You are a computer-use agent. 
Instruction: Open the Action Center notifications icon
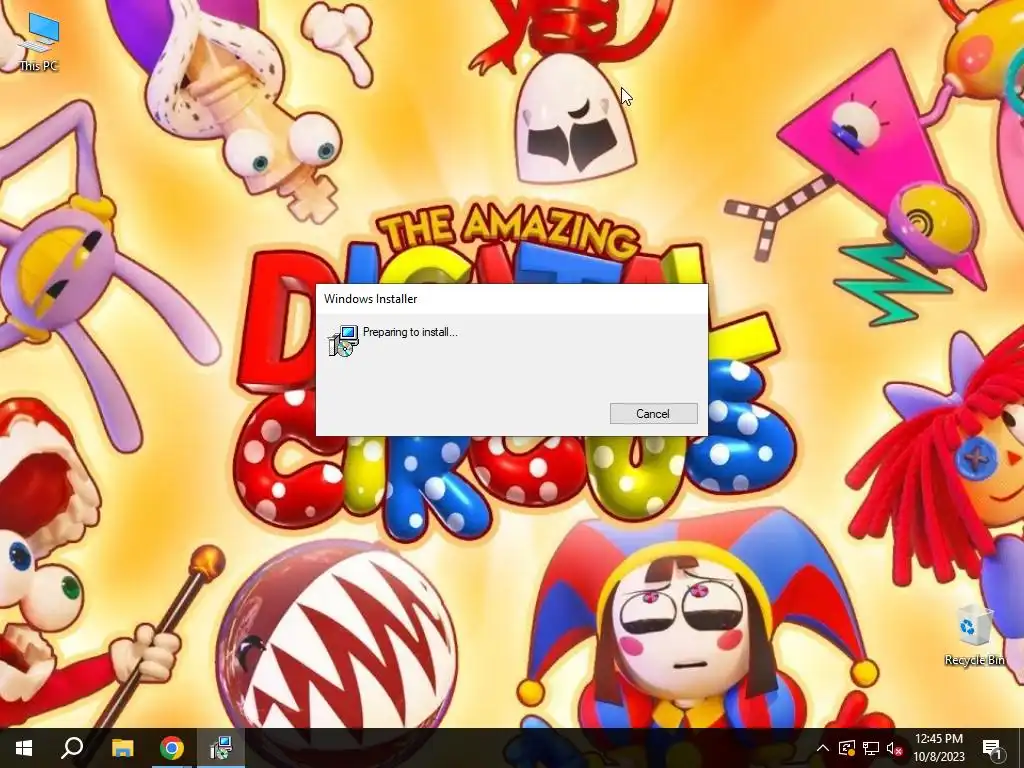pyautogui.click(x=992, y=748)
